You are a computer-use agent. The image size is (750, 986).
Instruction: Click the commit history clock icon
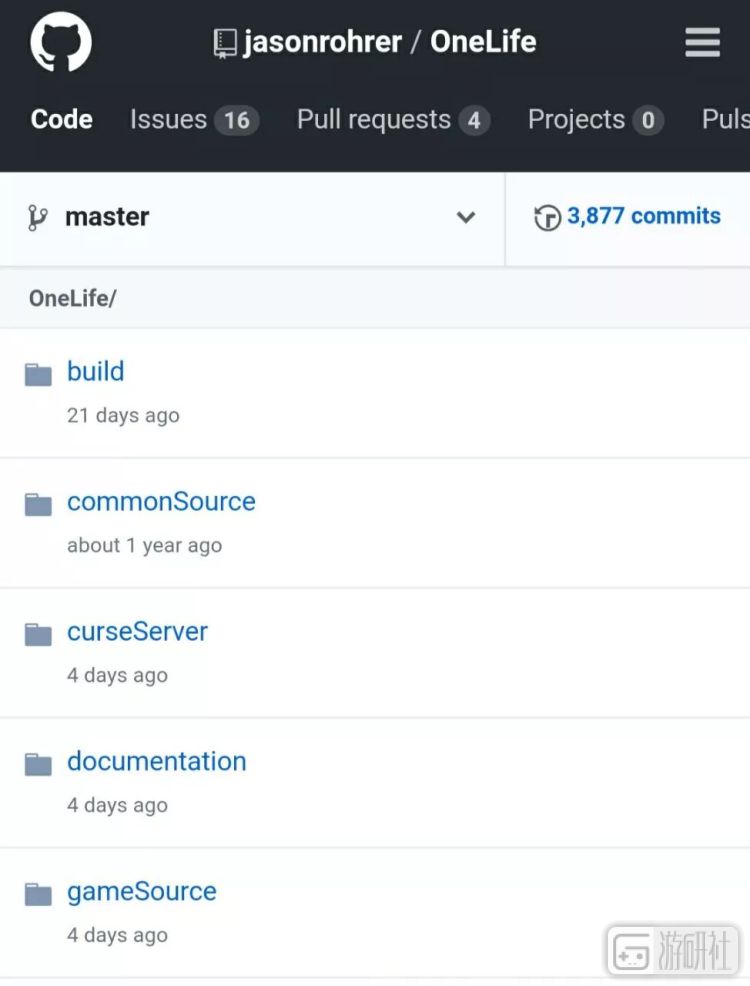(547, 218)
